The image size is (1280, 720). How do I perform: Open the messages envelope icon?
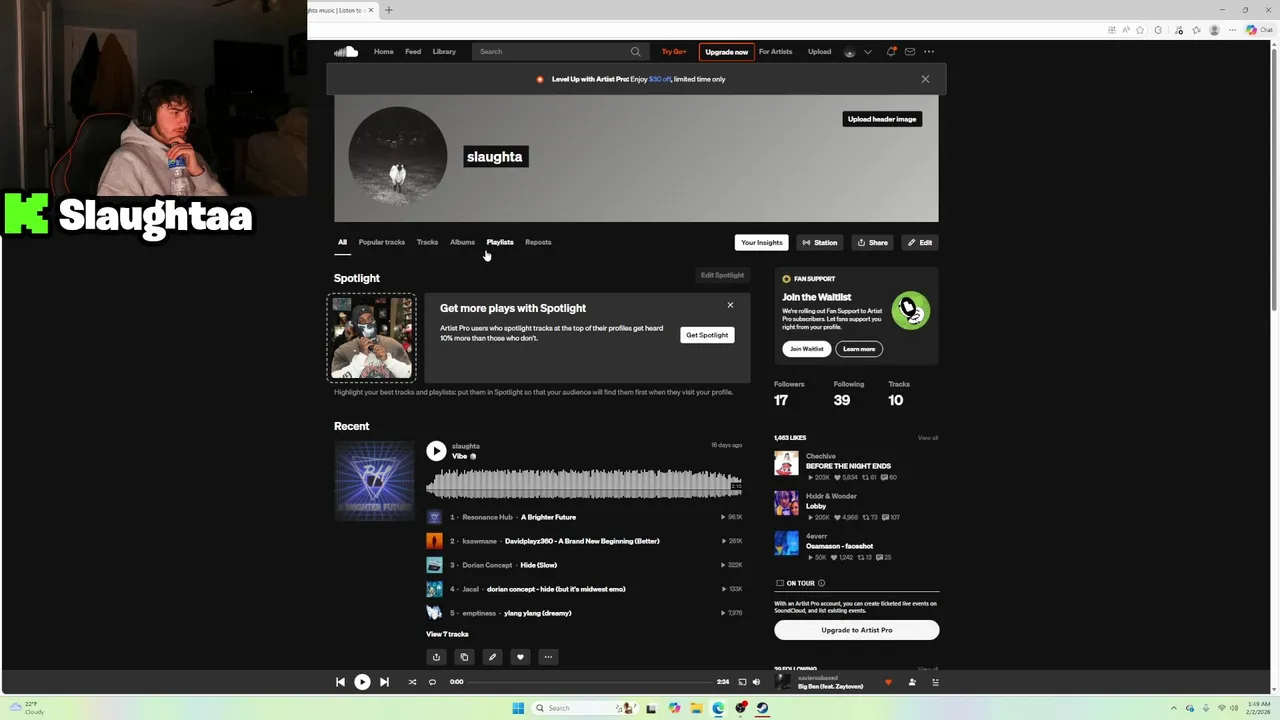[x=910, y=52]
